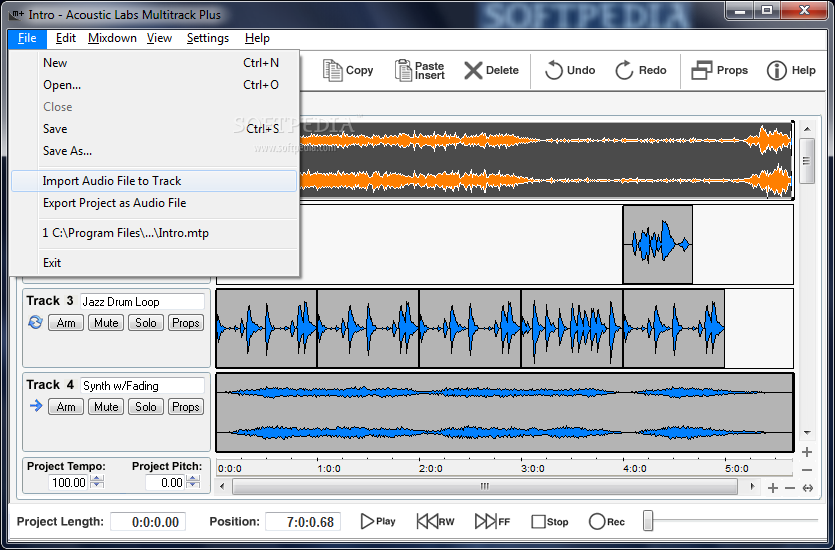Mute Track 3 Jazz Drum Loop

(x=106, y=323)
